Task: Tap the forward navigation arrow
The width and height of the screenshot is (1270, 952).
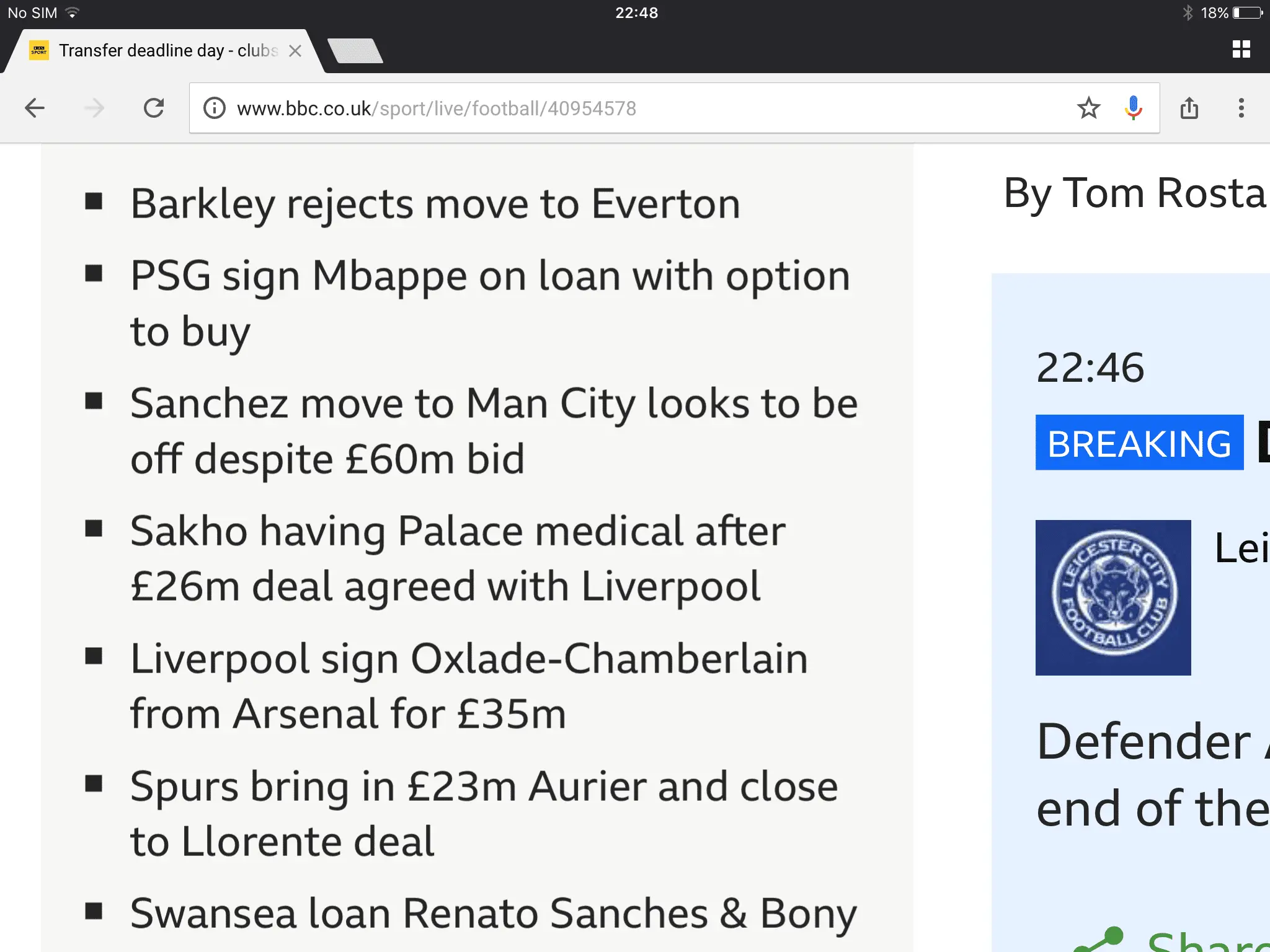Action: click(94, 108)
